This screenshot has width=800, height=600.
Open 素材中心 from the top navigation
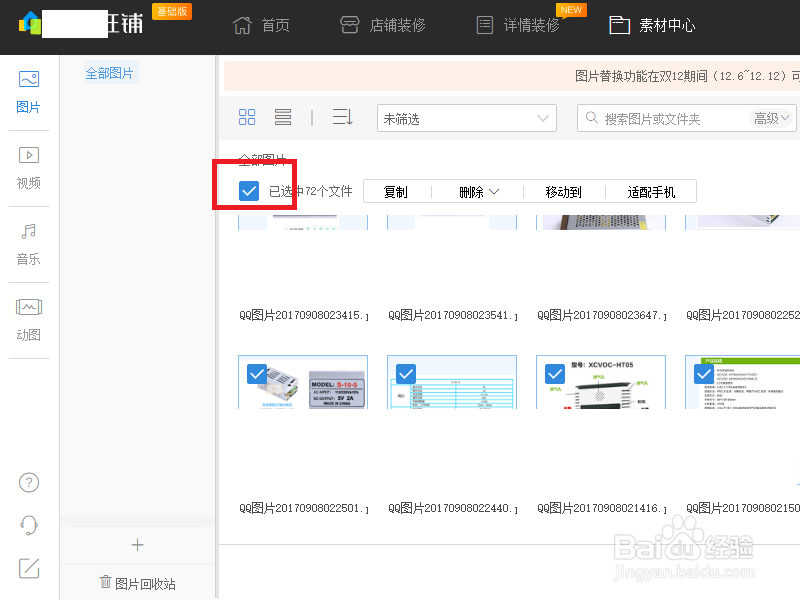(x=651, y=25)
